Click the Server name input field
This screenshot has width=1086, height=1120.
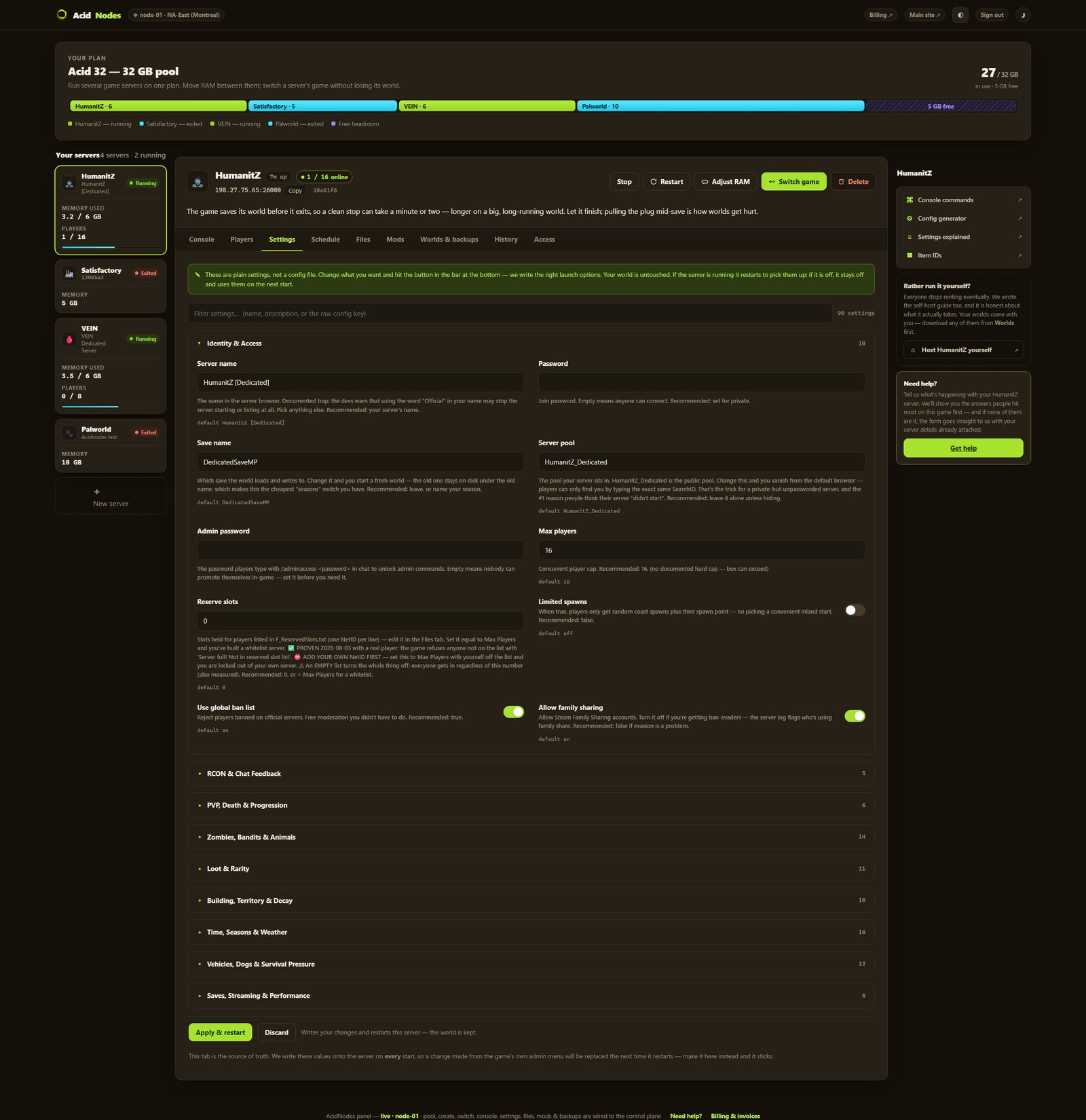tap(360, 382)
